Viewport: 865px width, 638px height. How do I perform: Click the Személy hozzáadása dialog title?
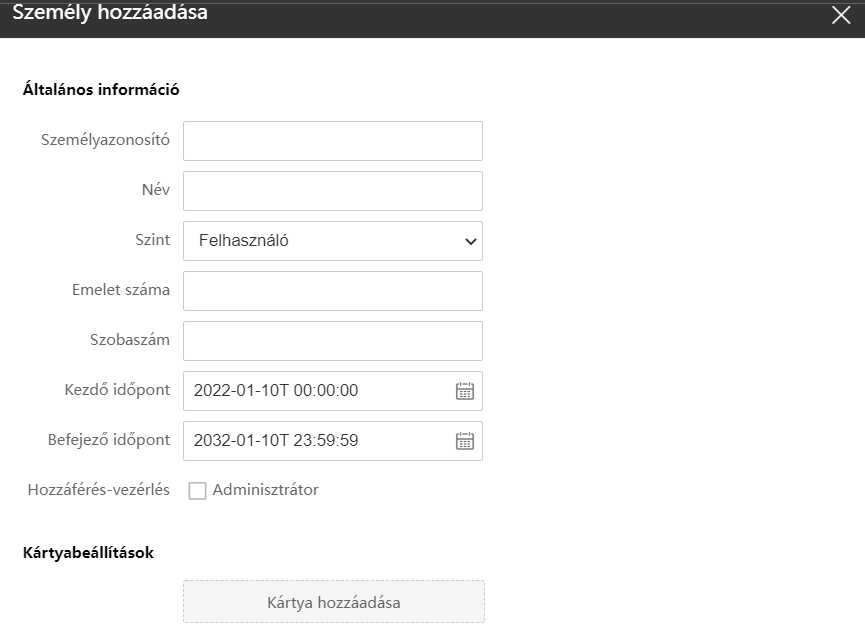pyautogui.click(x=110, y=12)
